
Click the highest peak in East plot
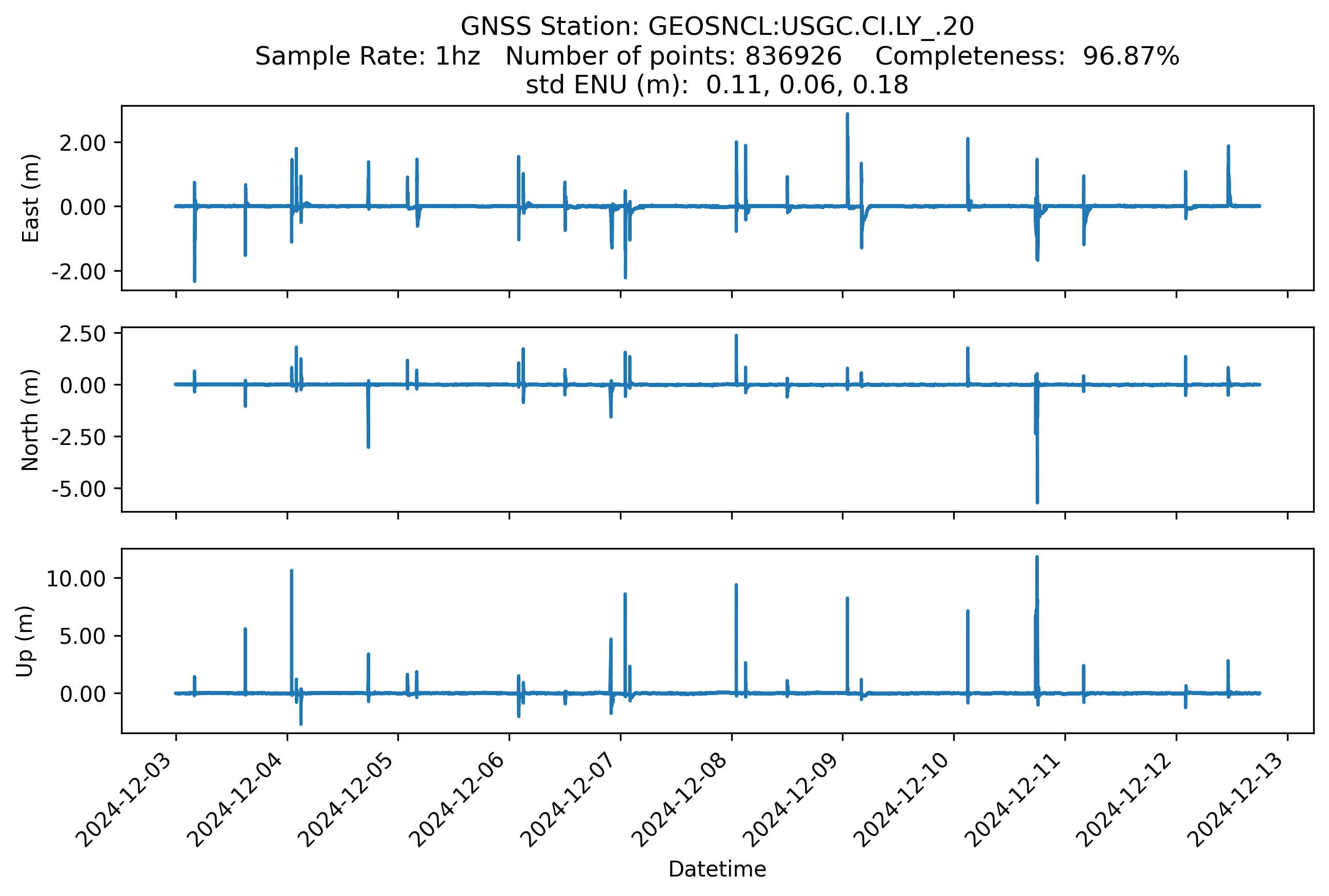847,116
